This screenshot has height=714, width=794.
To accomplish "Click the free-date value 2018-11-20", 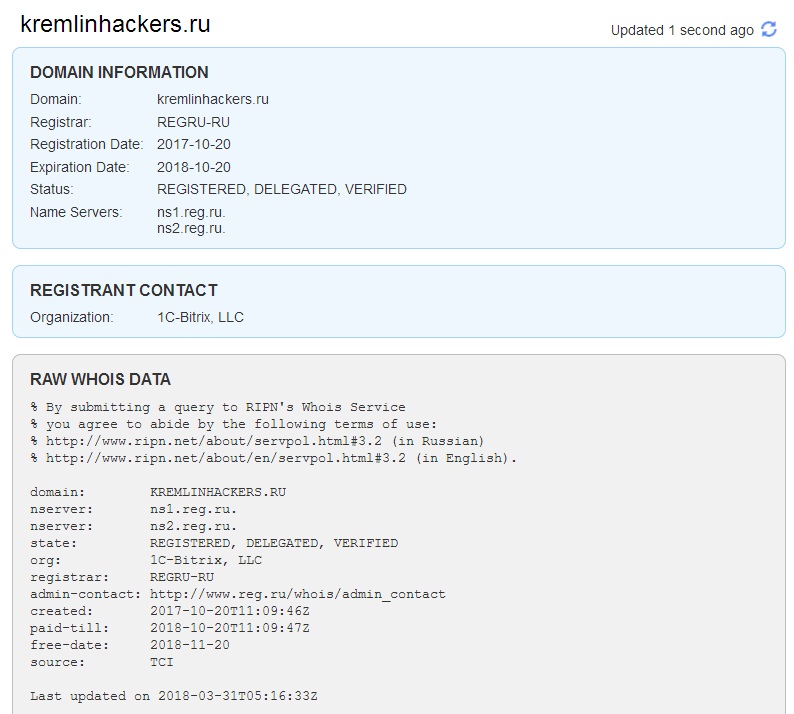I will pos(190,645).
